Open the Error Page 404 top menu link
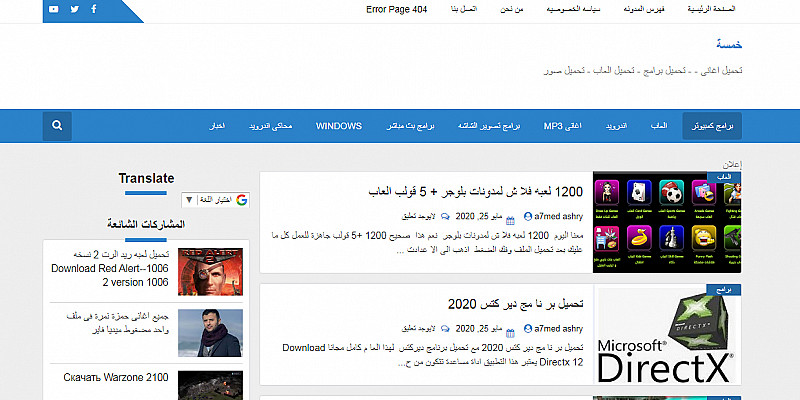Screen dimensions: 800x400 coord(396,10)
